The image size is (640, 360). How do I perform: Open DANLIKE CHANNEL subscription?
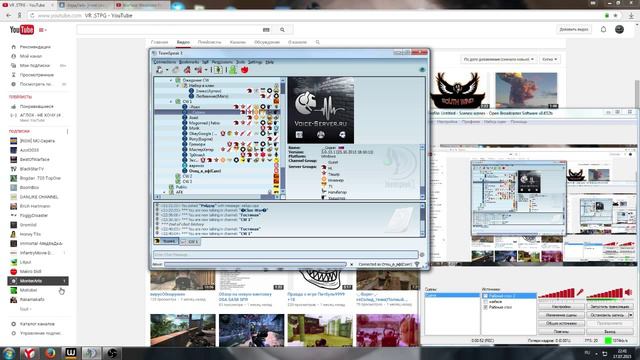[39, 197]
